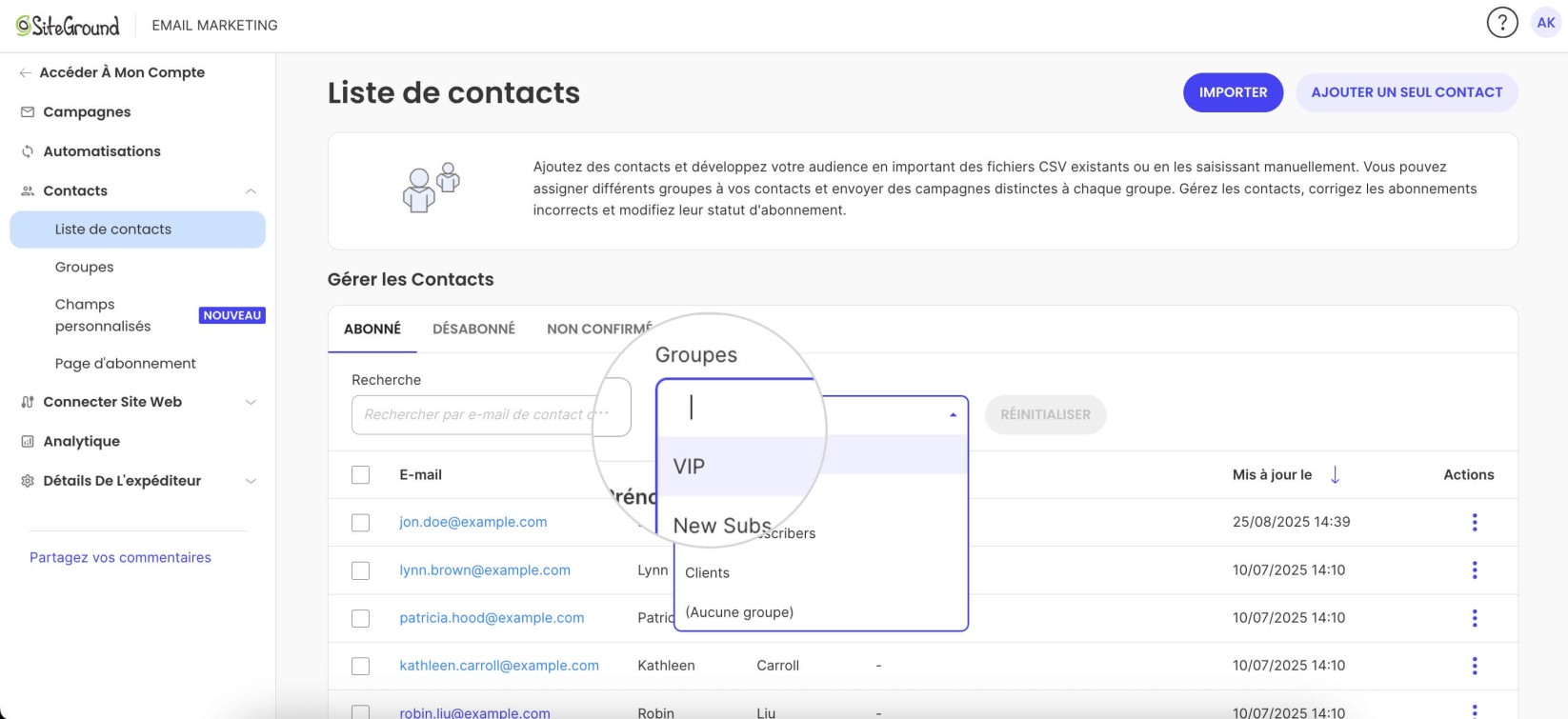
Task: Click AJOUTER UN SEUL CONTACT button
Action: click(1406, 92)
